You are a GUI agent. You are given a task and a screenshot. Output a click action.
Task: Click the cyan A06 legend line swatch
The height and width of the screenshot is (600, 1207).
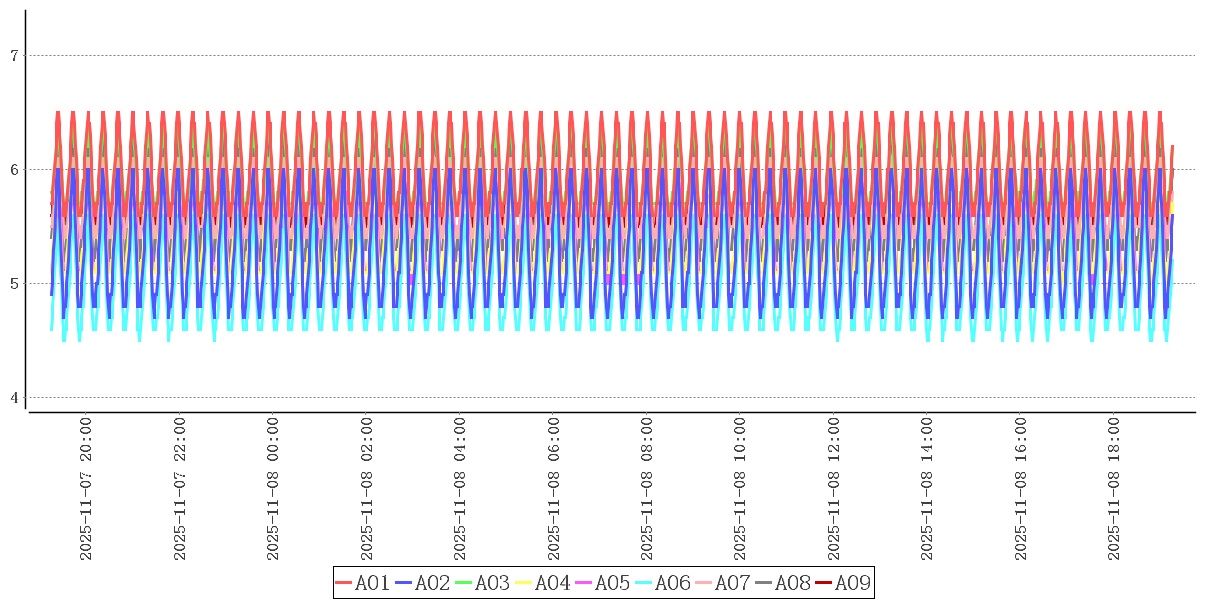644,583
